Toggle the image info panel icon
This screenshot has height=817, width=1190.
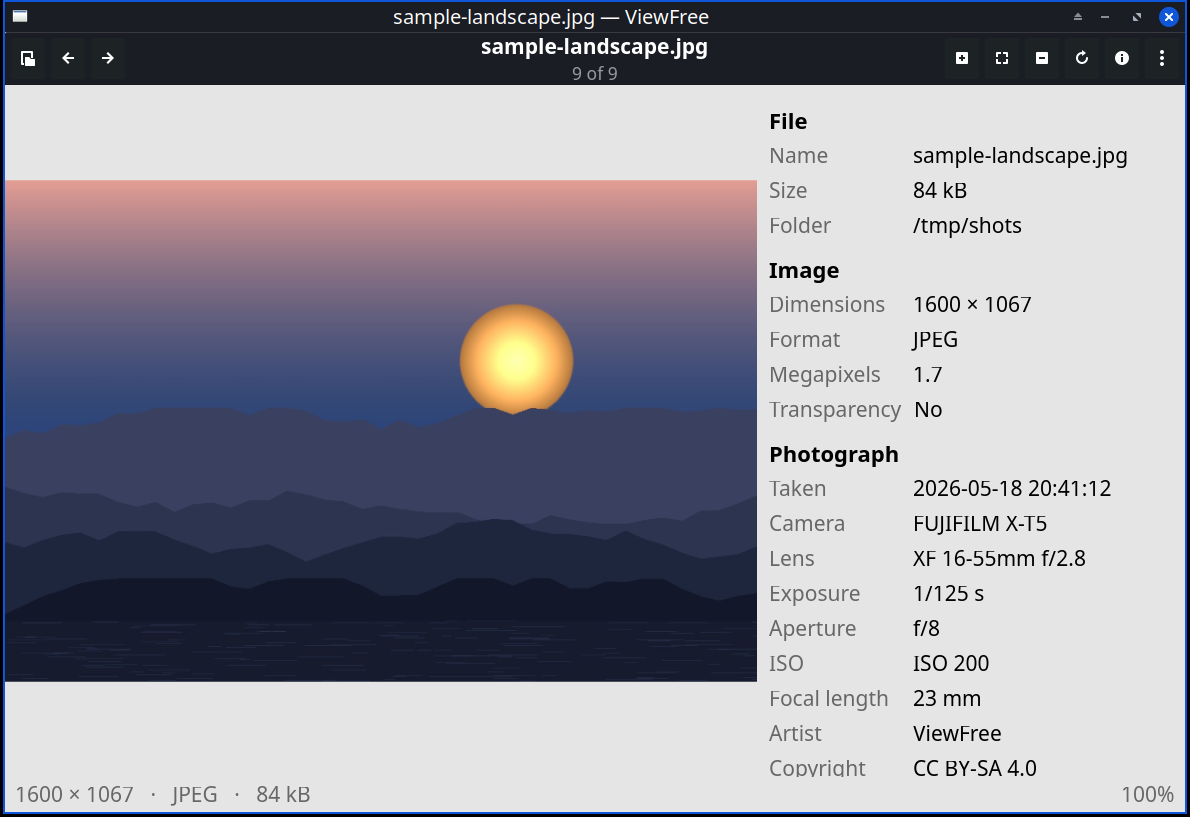pyautogui.click(x=1122, y=58)
